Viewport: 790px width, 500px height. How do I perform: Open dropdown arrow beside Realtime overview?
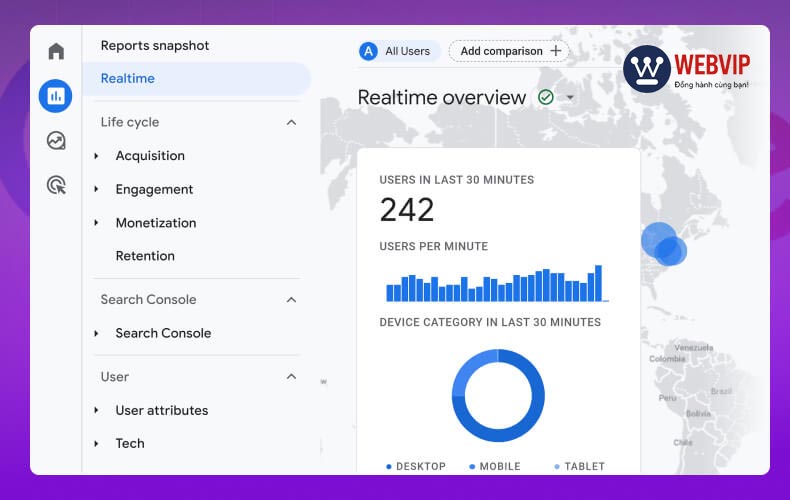click(570, 98)
